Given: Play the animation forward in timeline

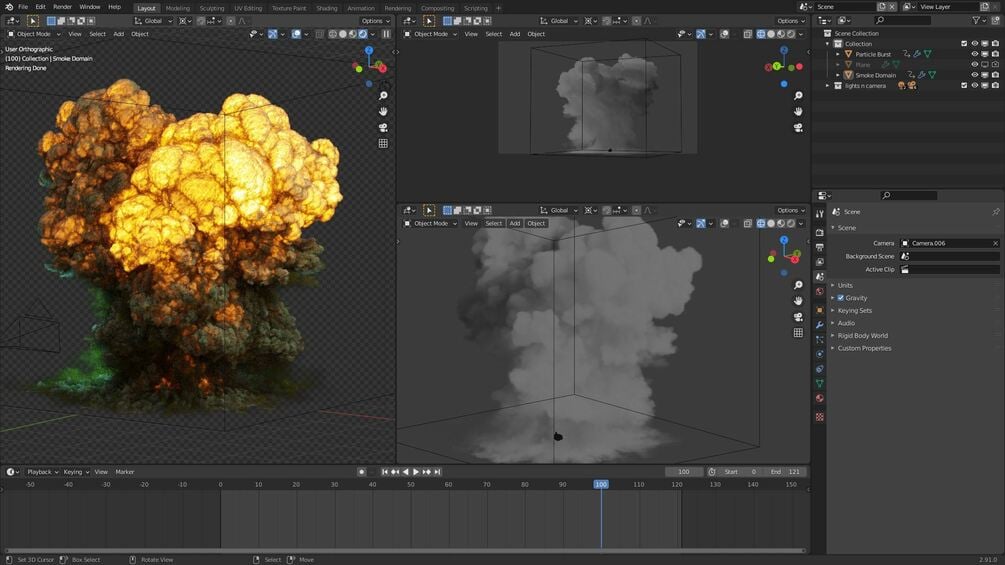Looking at the screenshot, I should [416, 472].
